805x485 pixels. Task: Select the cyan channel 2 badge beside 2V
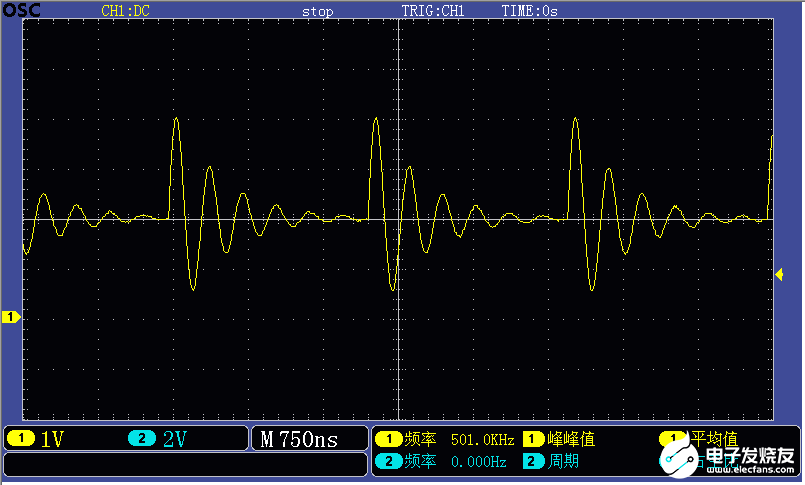142,438
